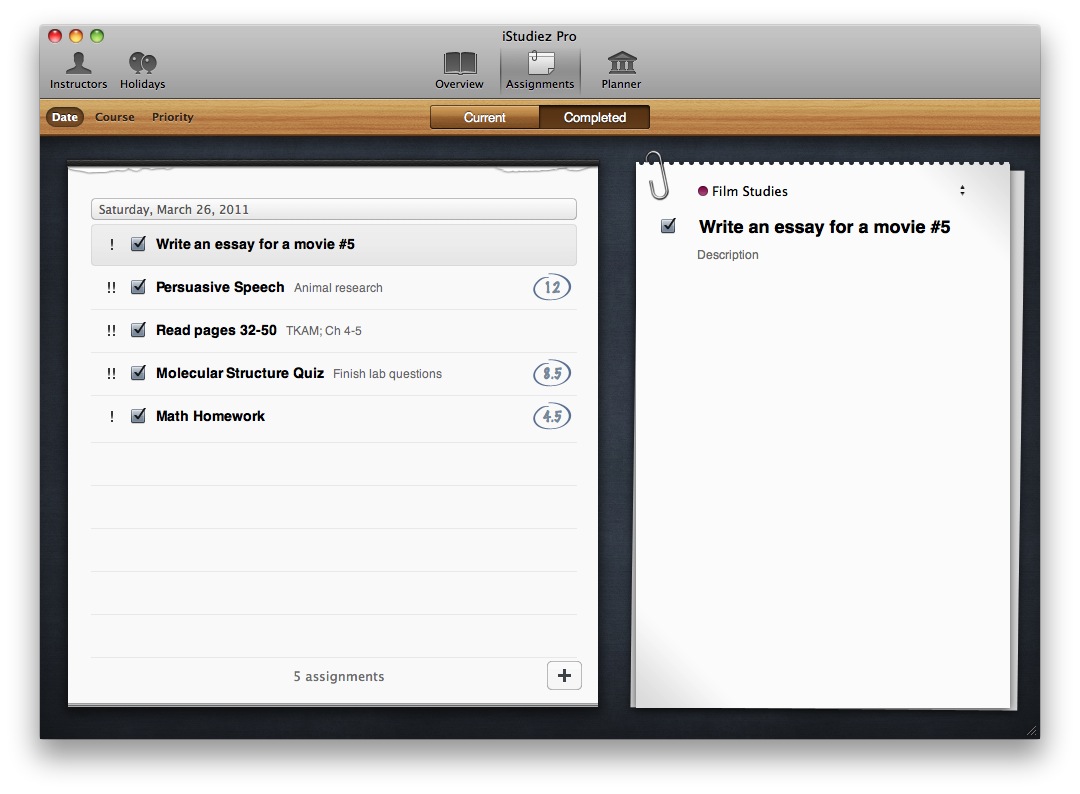
Task: Click the Description field in the note
Action: pyautogui.click(x=728, y=255)
